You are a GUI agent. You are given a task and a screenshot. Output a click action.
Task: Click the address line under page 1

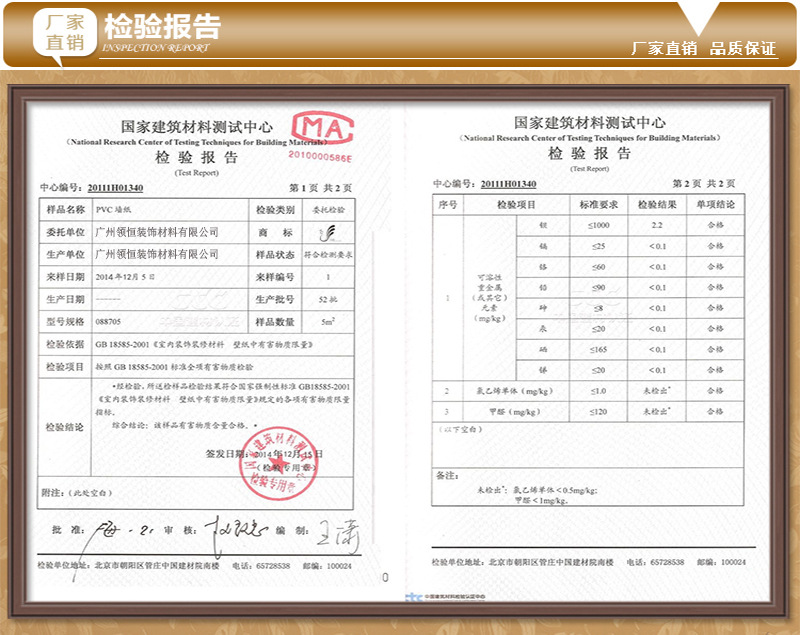coord(128,566)
